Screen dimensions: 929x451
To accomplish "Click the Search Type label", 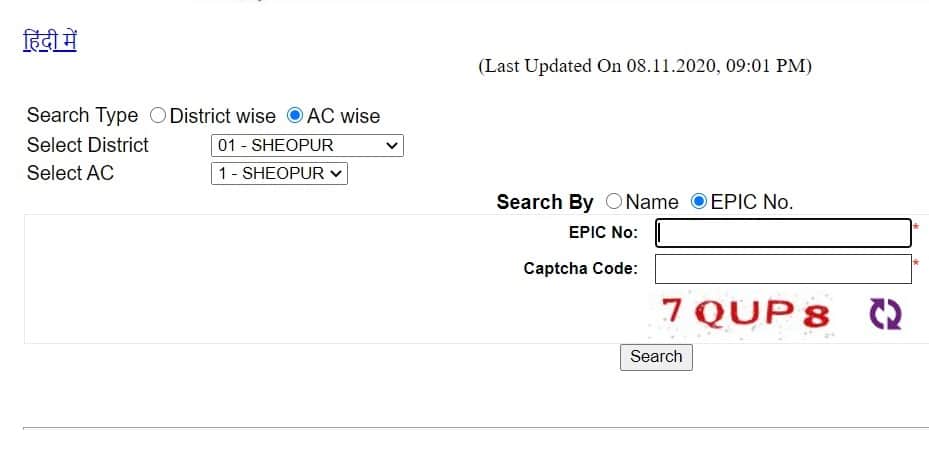I will pyautogui.click(x=82, y=115).
